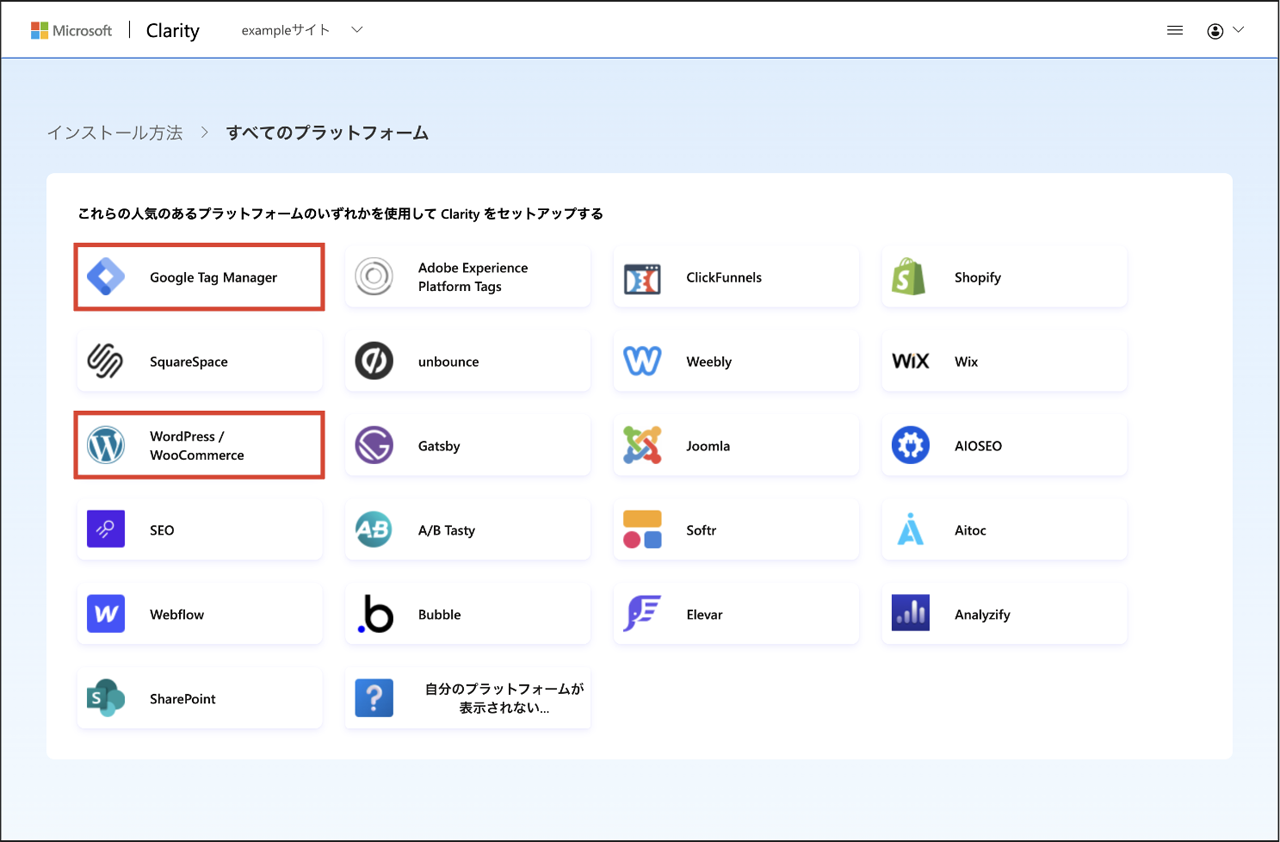Choose the Google Tag Manager label

coord(213,277)
